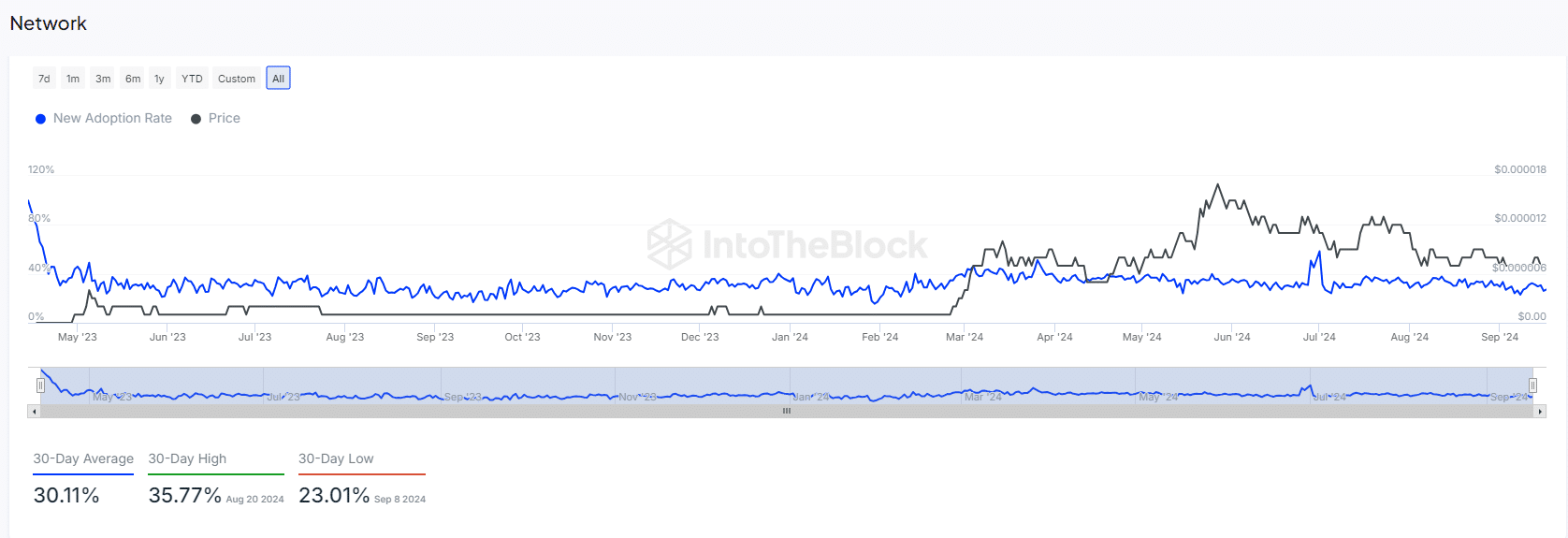Open the Custom date range picker
1568x538 pixels.
[x=237, y=79]
